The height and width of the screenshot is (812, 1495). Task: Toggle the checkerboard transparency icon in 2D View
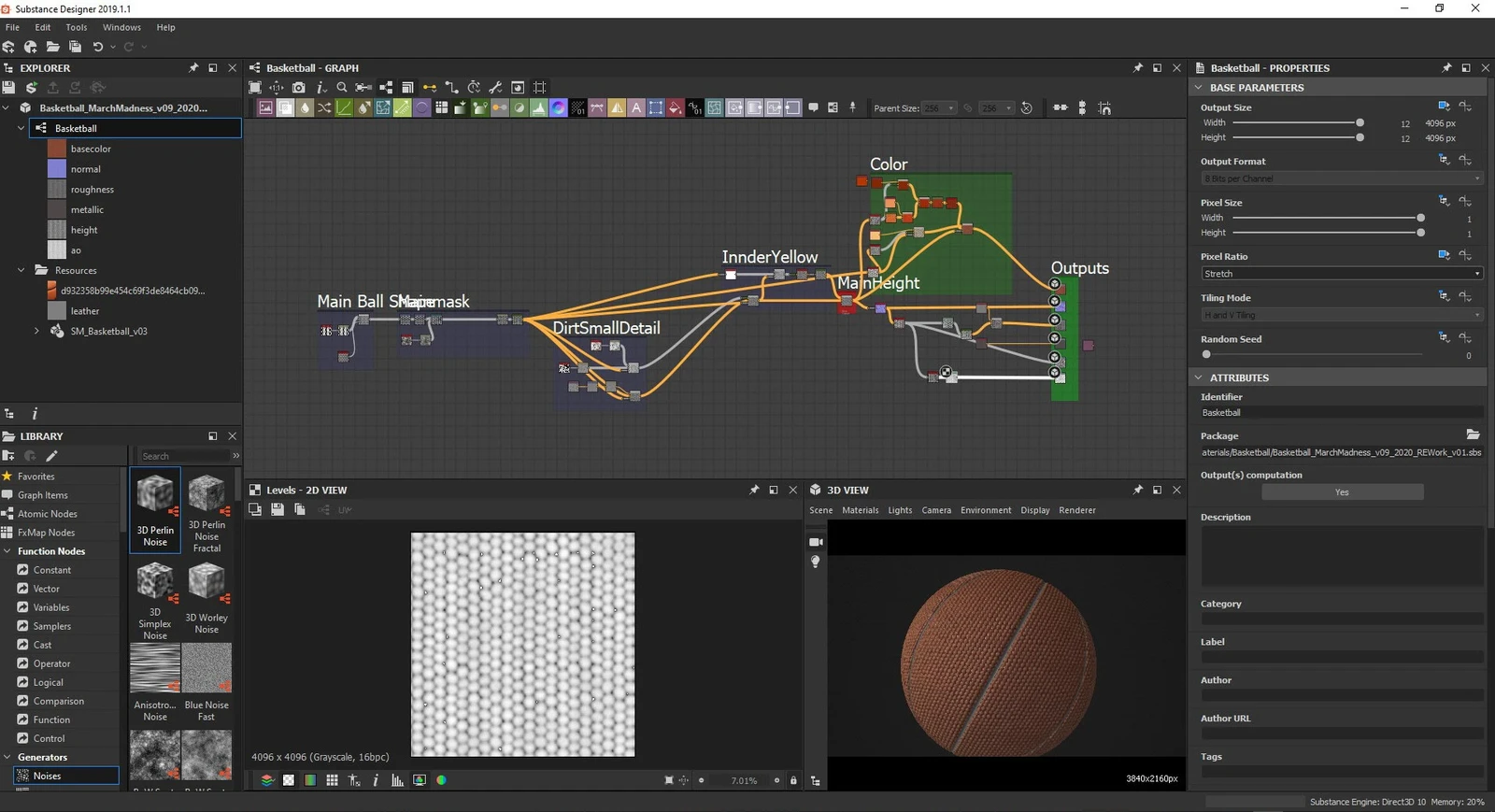tap(289, 780)
